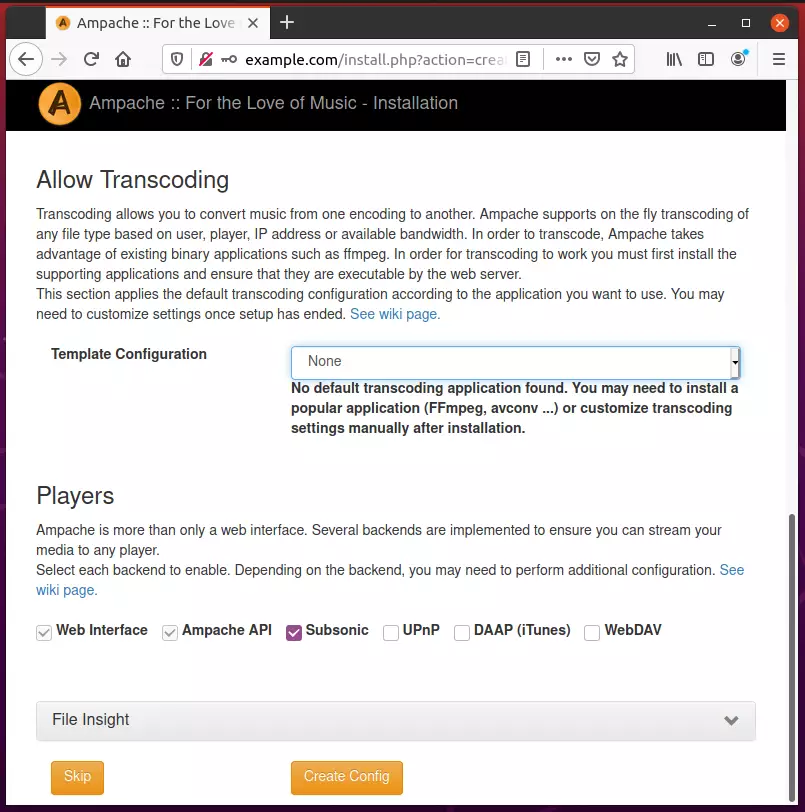This screenshot has height=812, width=805.
Task: Click the no transcoding application warning
Action: (514, 408)
